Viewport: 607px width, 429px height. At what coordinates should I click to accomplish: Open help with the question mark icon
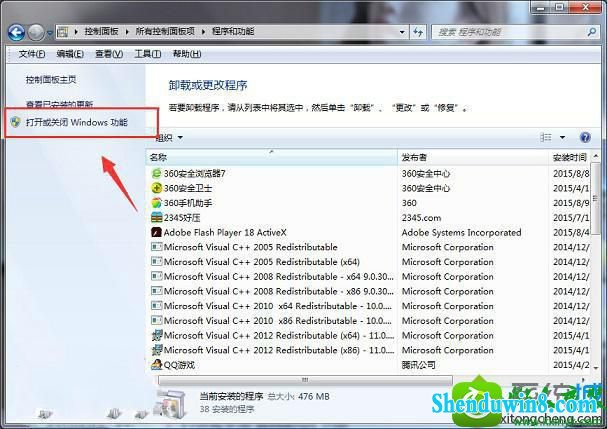coord(585,137)
